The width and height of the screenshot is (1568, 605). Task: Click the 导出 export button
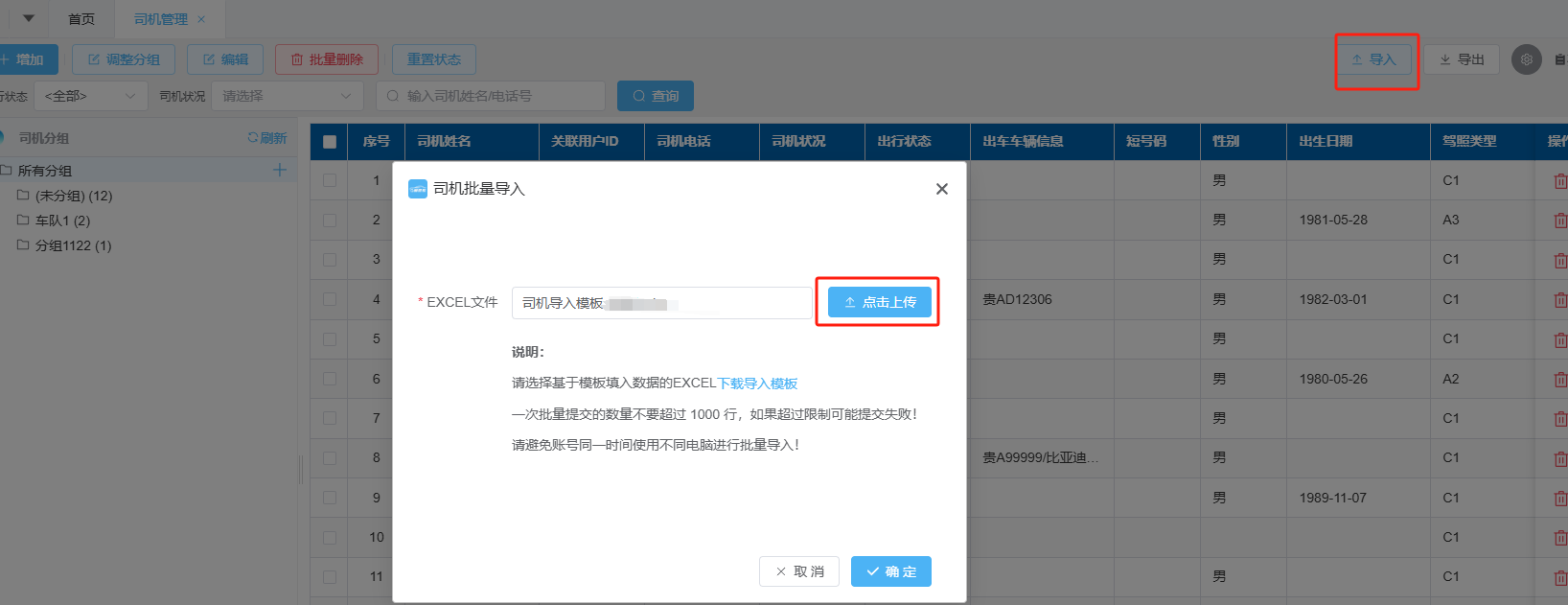pos(1461,59)
